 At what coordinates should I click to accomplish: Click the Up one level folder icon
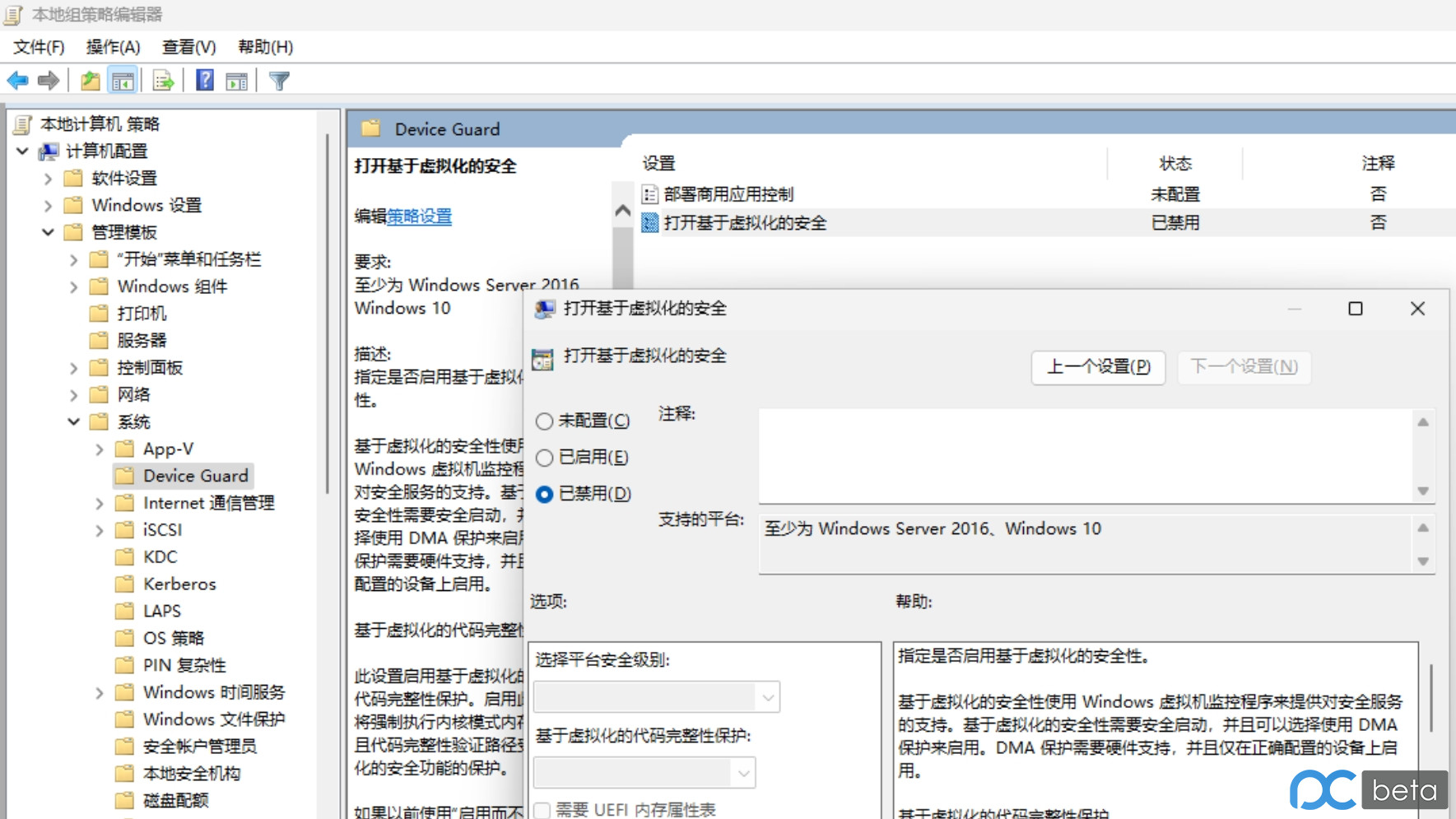pyautogui.click(x=90, y=81)
